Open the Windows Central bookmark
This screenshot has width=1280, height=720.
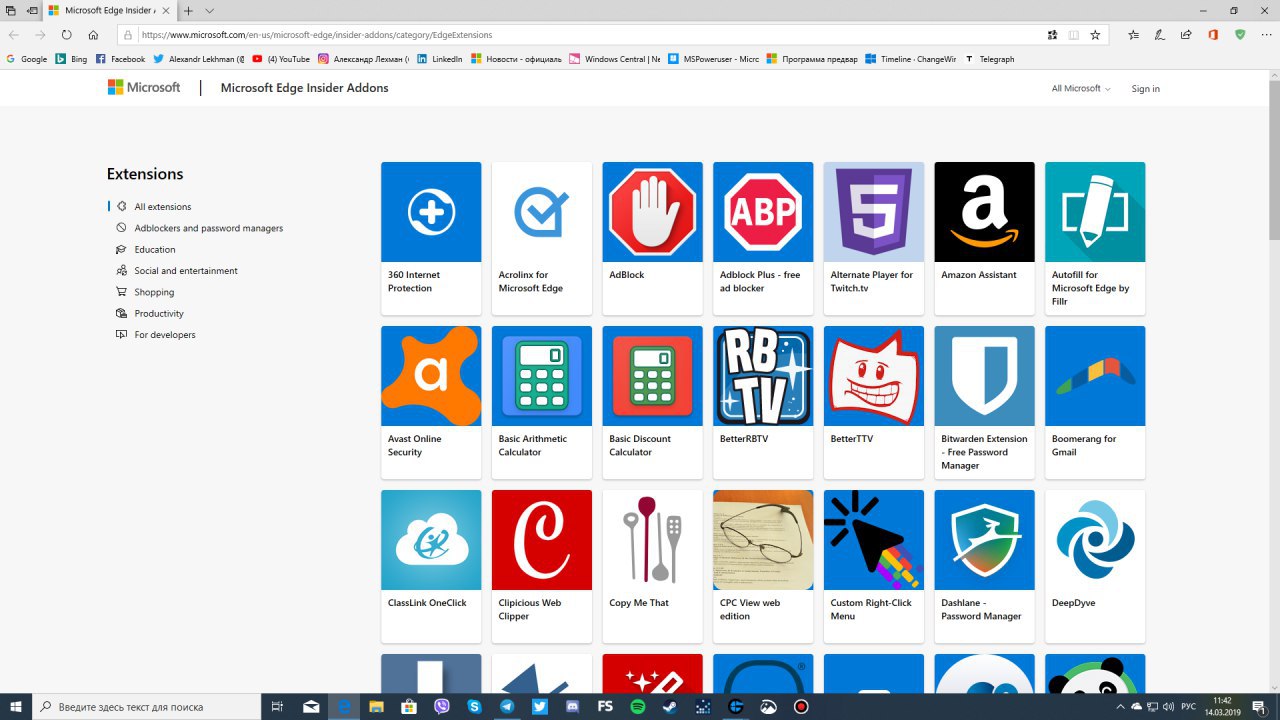pyautogui.click(x=615, y=59)
